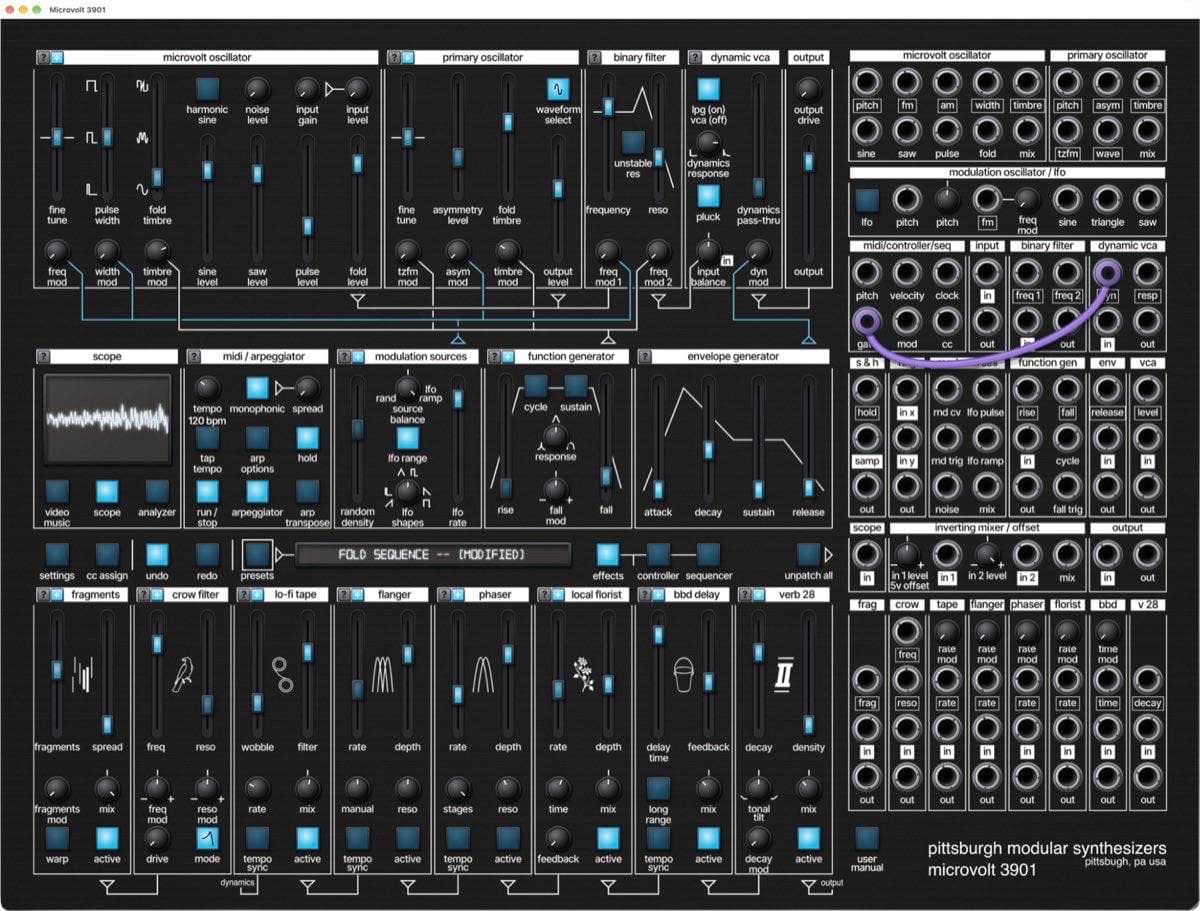This screenshot has height=911, width=1200.
Task: Select the video music display mode
Action: [57, 490]
